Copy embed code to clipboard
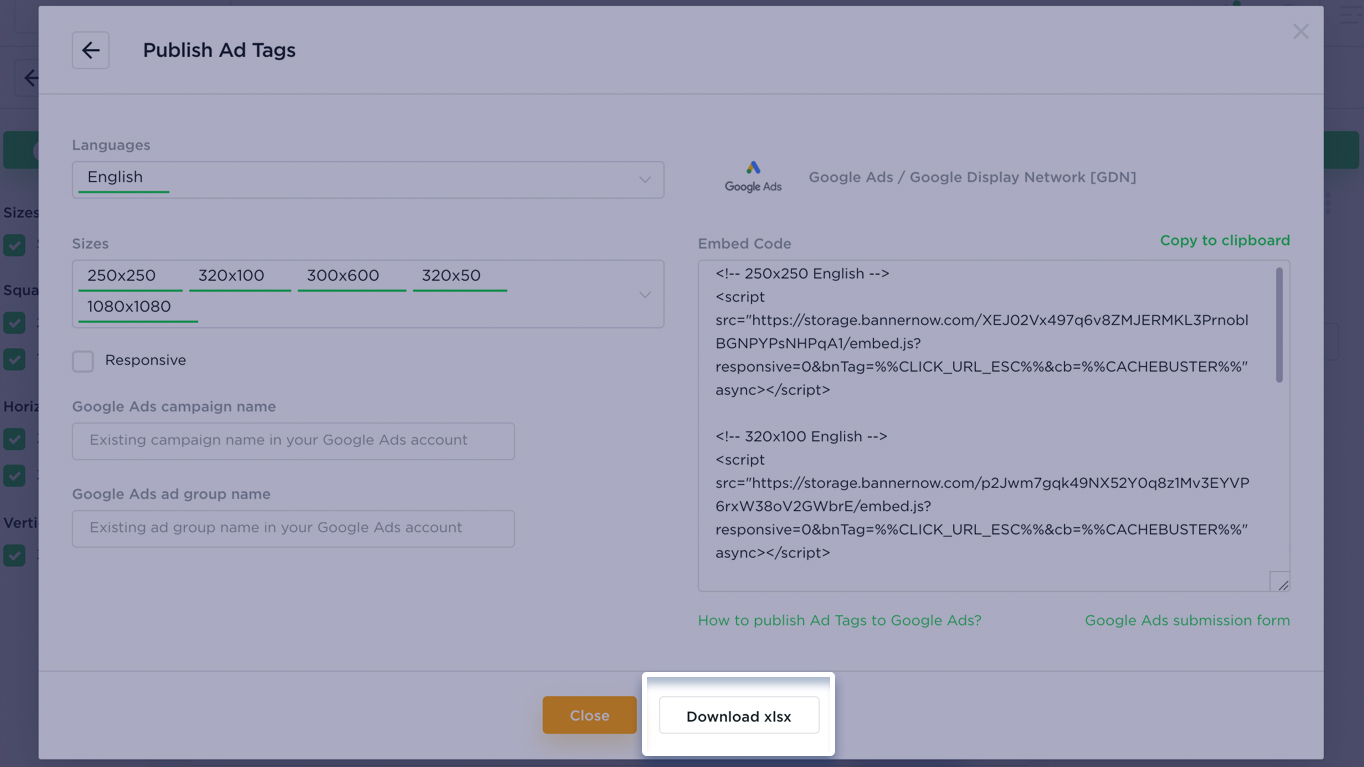Viewport: 1364px width, 767px height. pos(1225,240)
